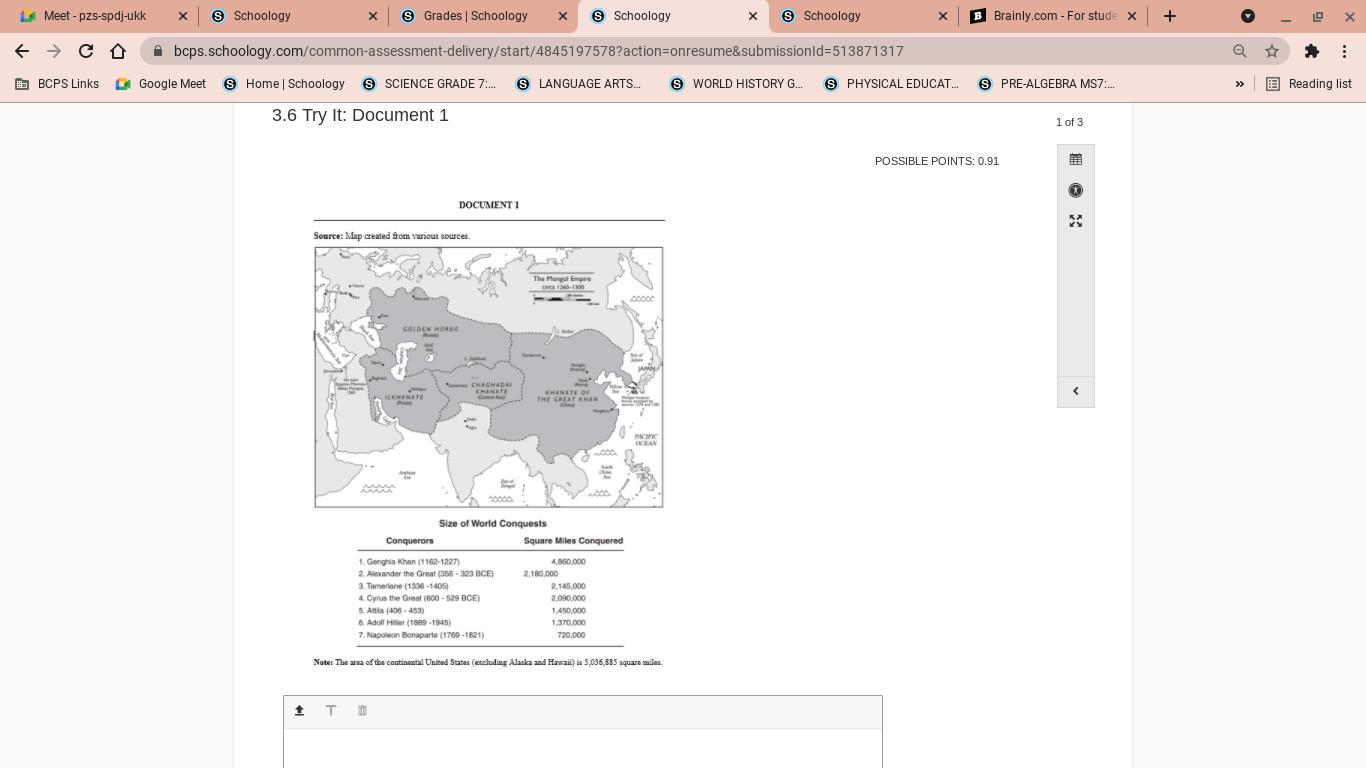Open the accessibility options icon

tap(1075, 190)
